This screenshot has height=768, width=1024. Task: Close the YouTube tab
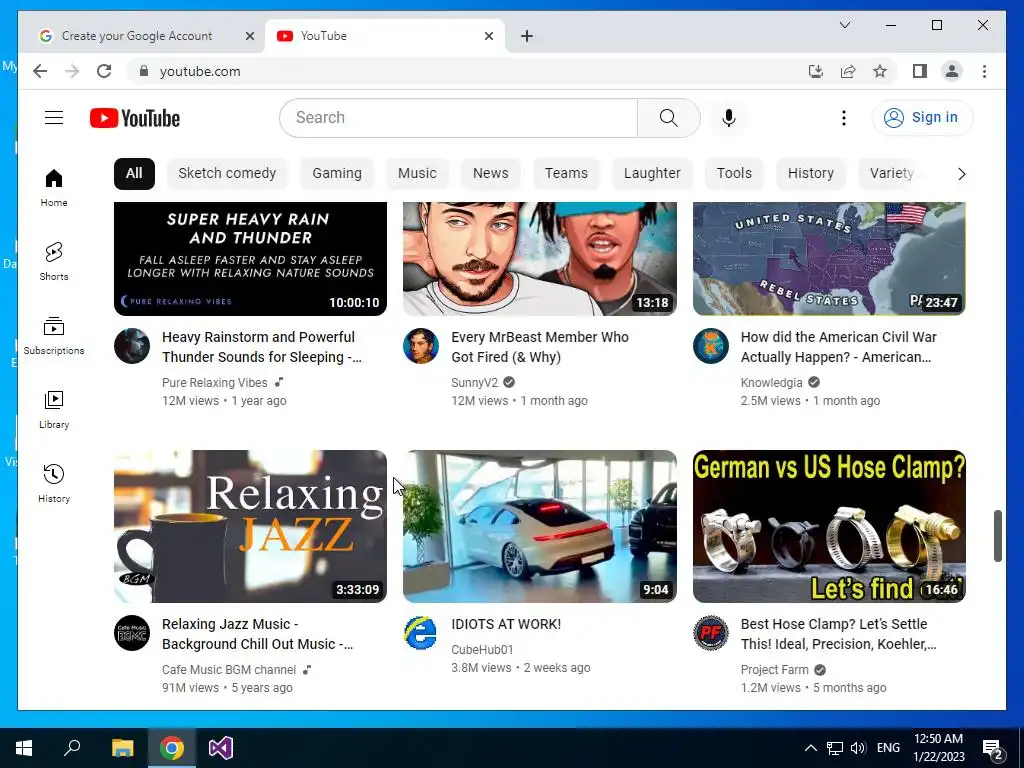click(488, 36)
